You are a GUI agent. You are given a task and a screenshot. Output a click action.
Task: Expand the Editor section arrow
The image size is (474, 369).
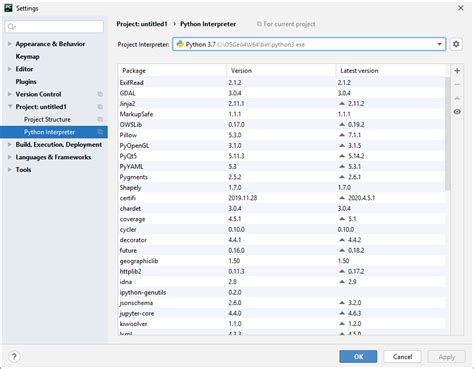tap(10, 69)
